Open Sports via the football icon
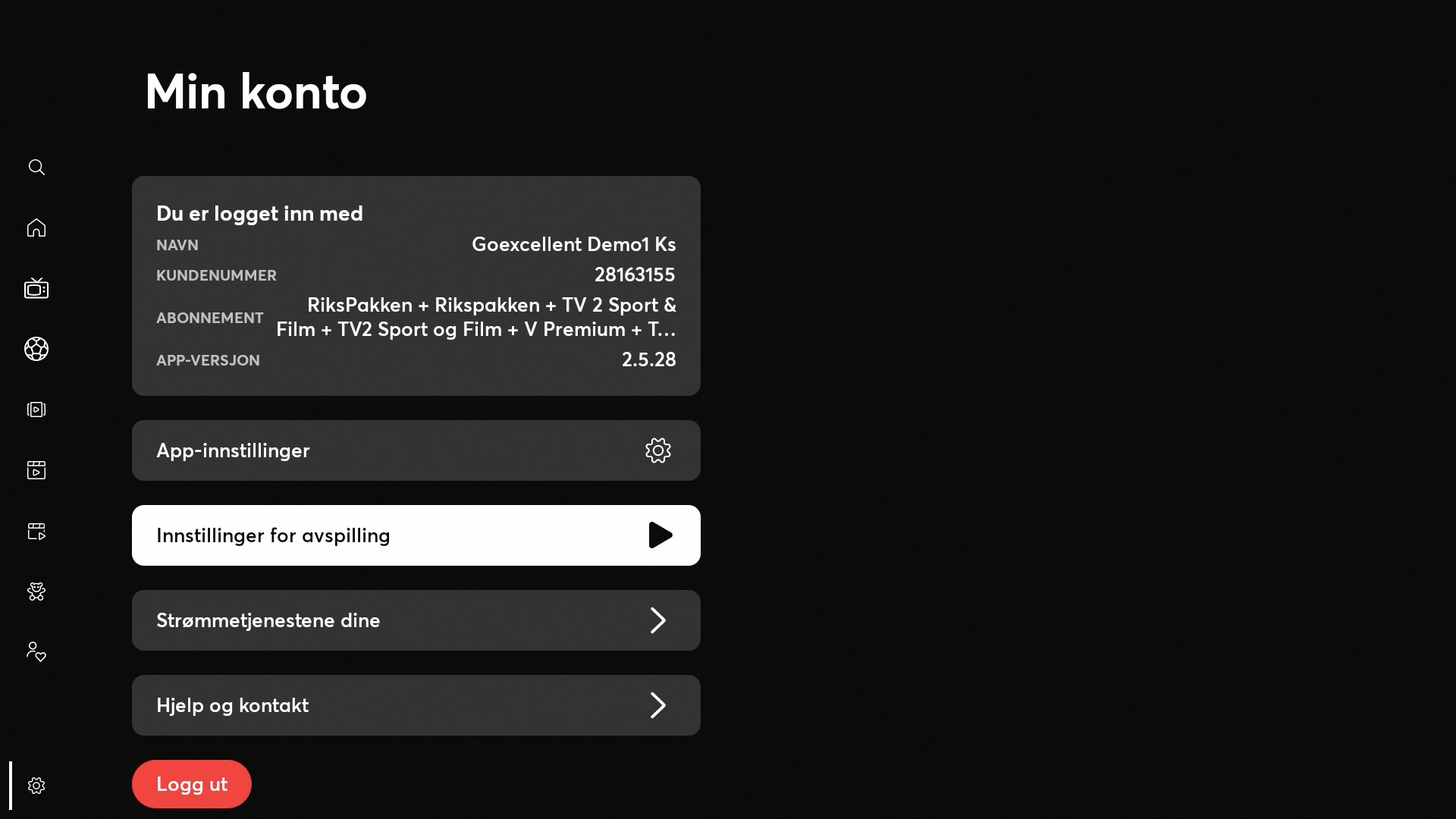1456x819 pixels. [36, 349]
